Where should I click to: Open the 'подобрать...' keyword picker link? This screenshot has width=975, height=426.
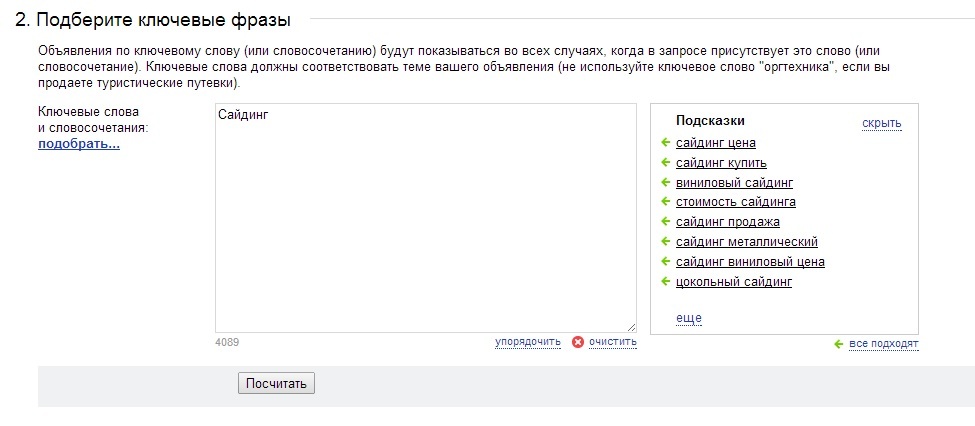pos(79,144)
